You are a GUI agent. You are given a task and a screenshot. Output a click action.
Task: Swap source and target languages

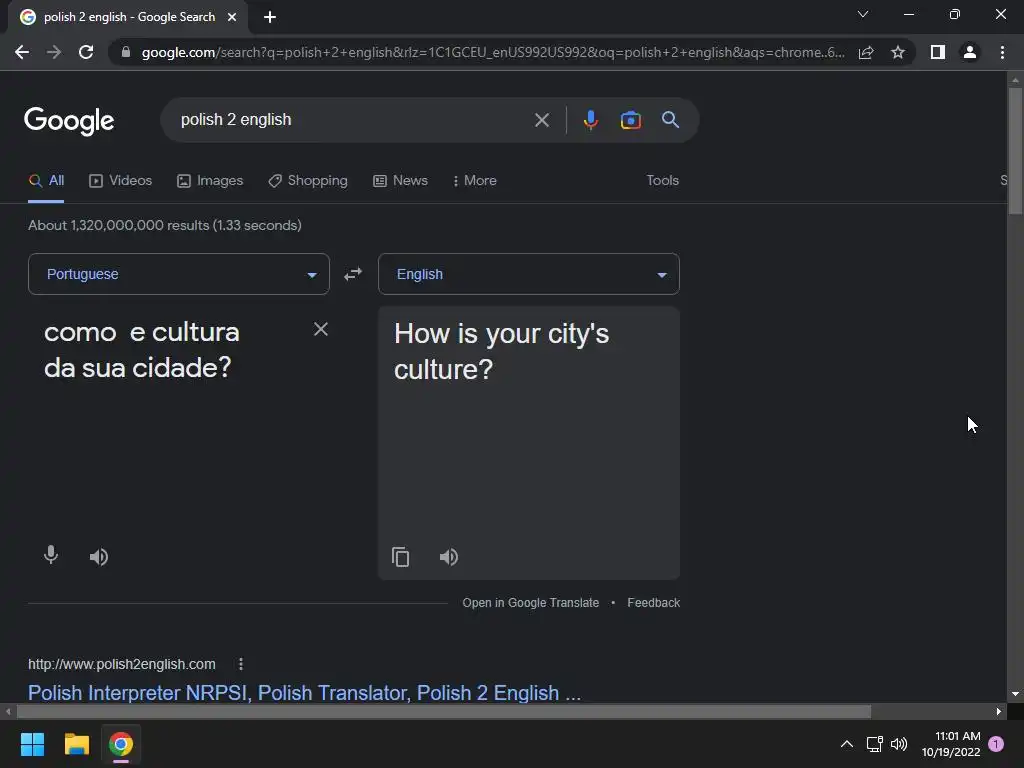(x=353, y=274)
